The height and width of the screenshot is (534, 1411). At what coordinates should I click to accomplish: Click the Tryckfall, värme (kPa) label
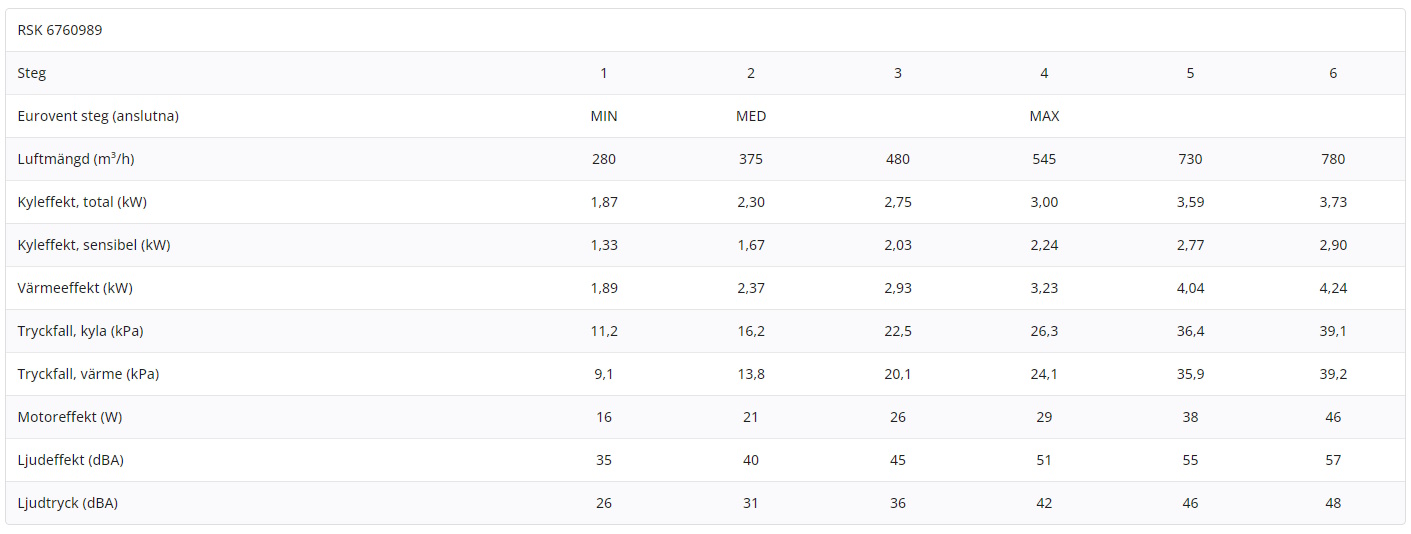(x=88, y=374)
